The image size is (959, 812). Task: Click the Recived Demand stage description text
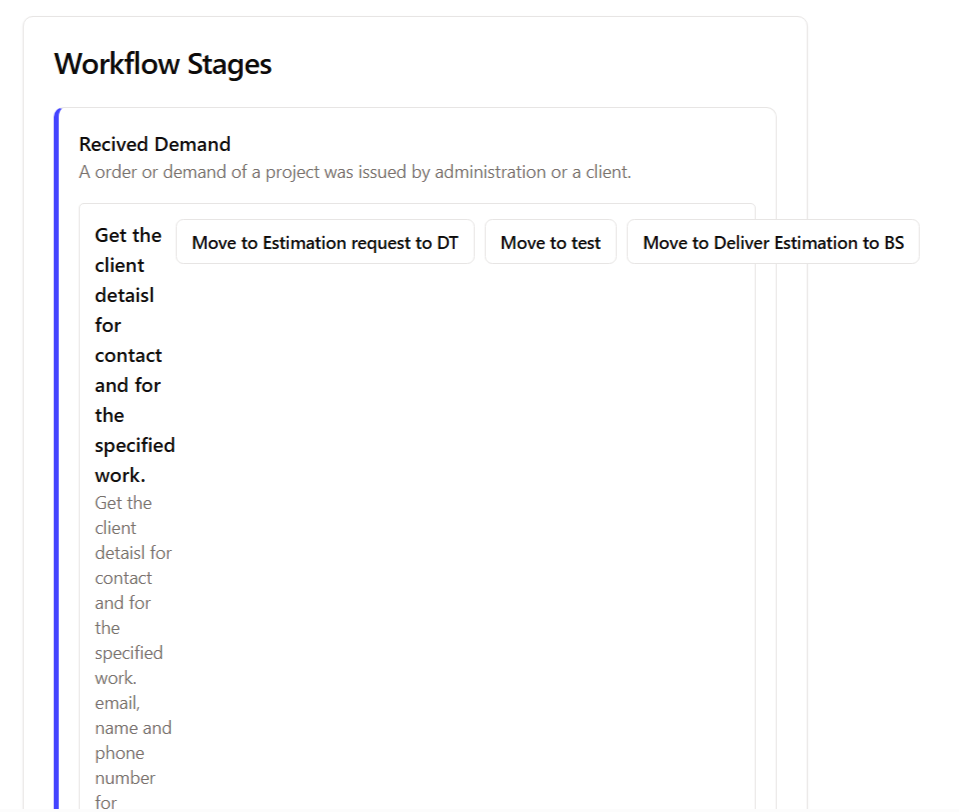355,172
